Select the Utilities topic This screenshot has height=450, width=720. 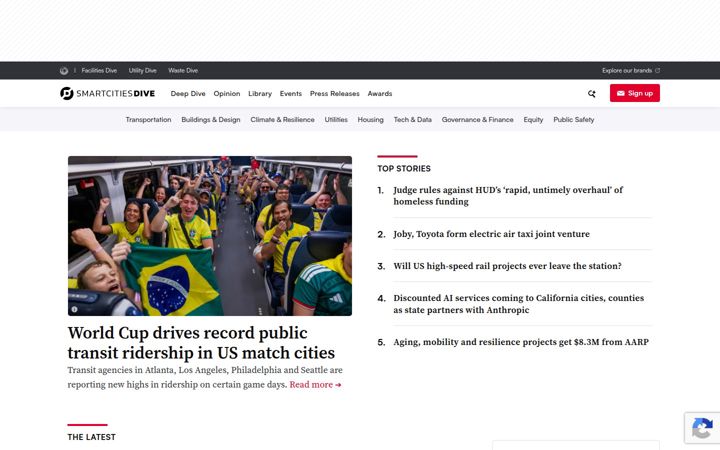[336, 120]
